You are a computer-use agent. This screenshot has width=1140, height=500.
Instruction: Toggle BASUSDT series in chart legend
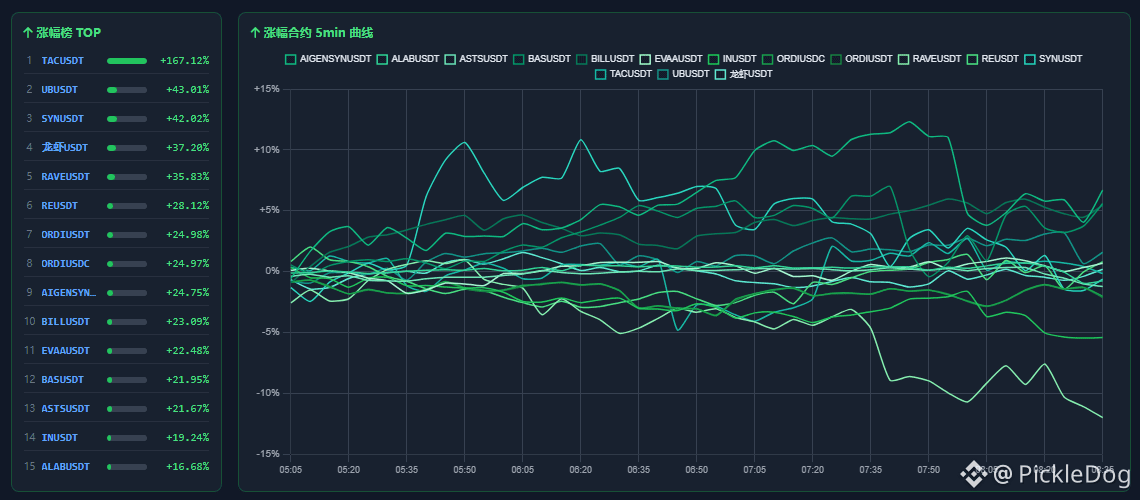pos(542,59)
